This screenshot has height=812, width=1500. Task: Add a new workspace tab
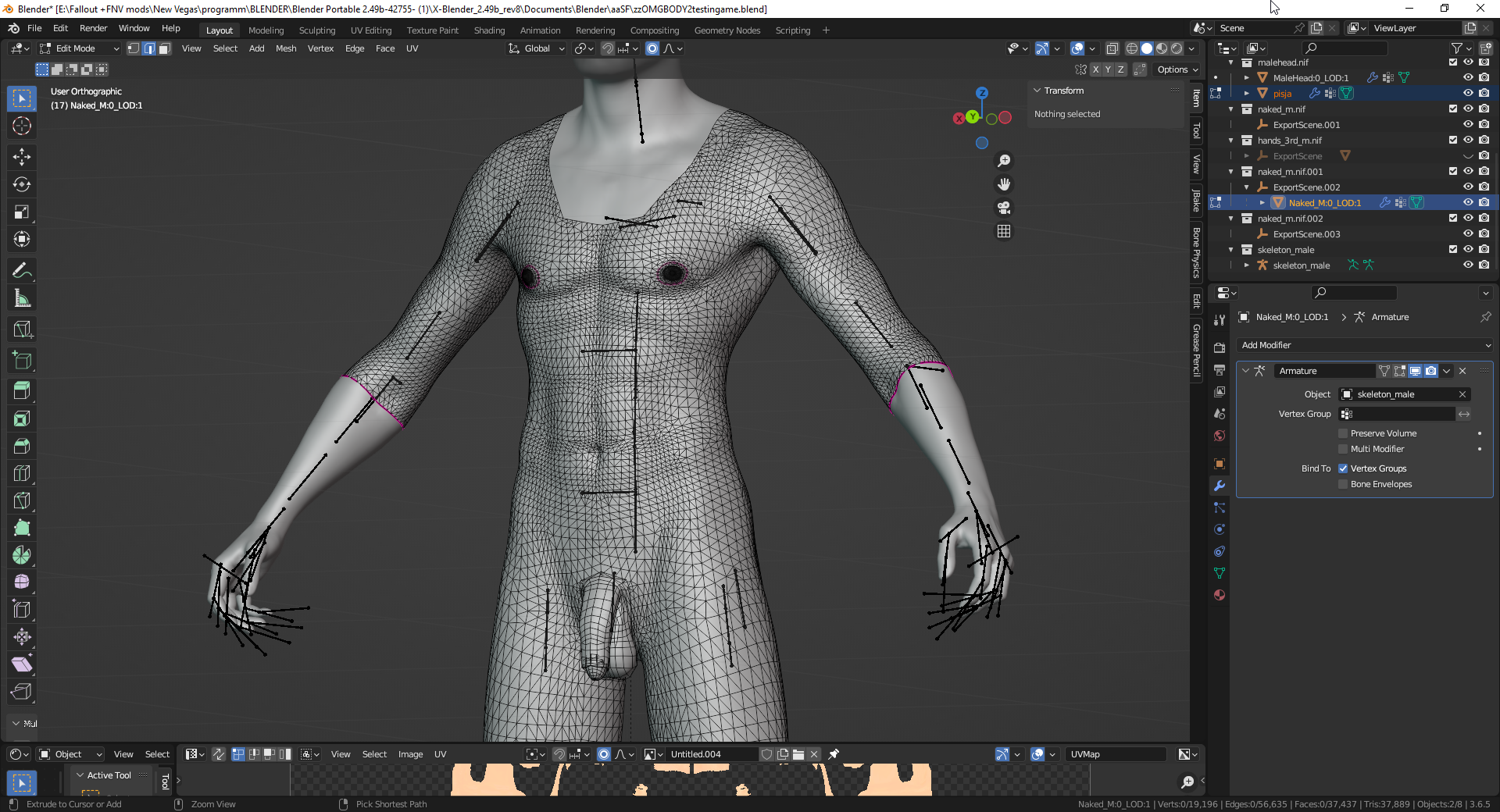click(826, 30)
